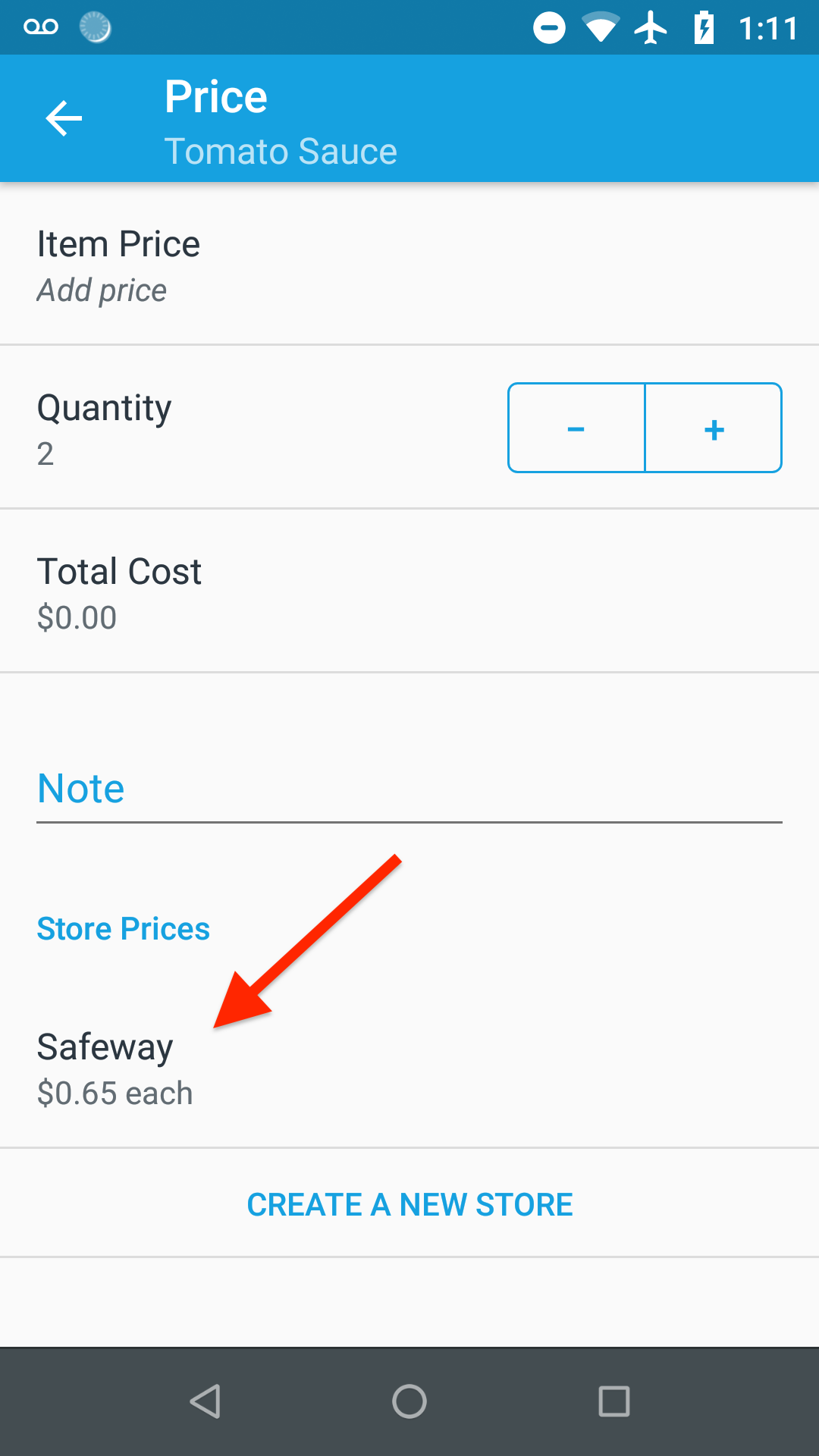Tap the Store Prices section heading

point(124,929)
